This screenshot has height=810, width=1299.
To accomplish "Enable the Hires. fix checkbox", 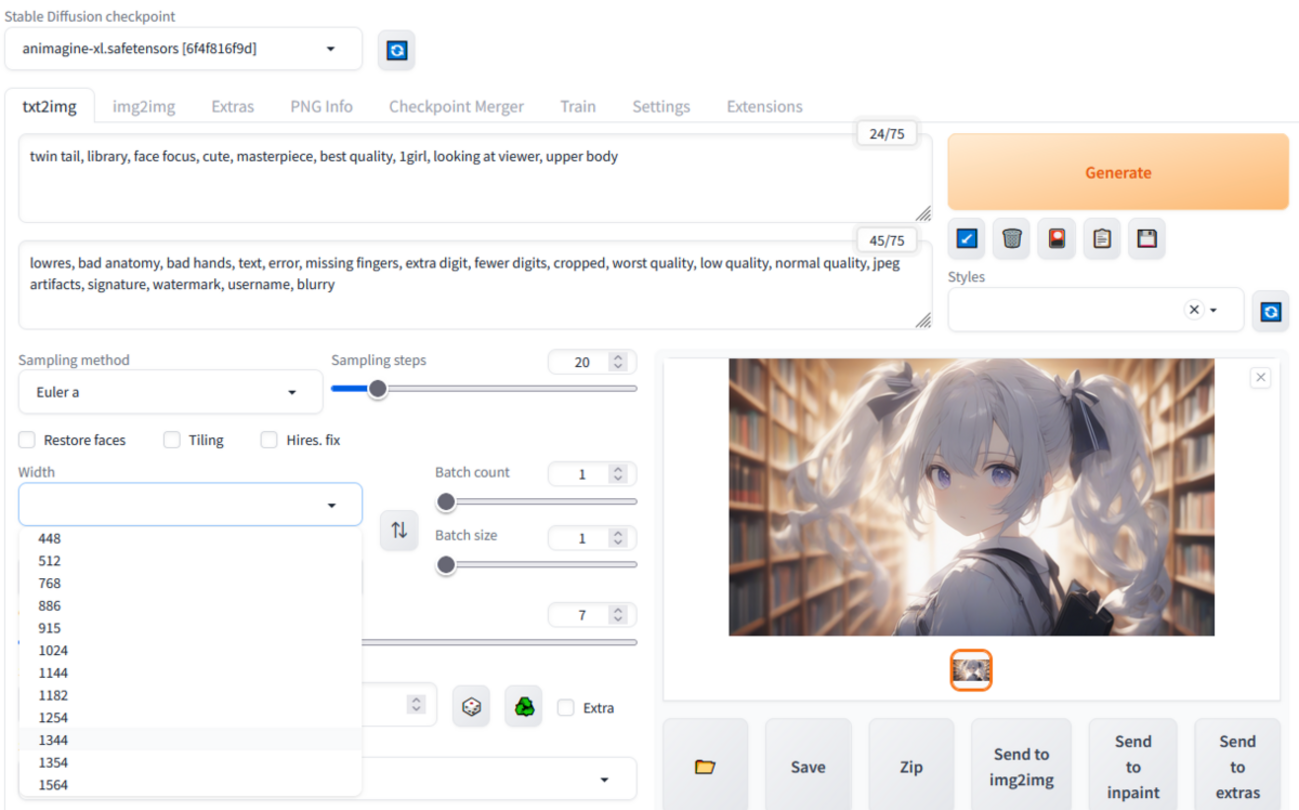I will [269, 440].
